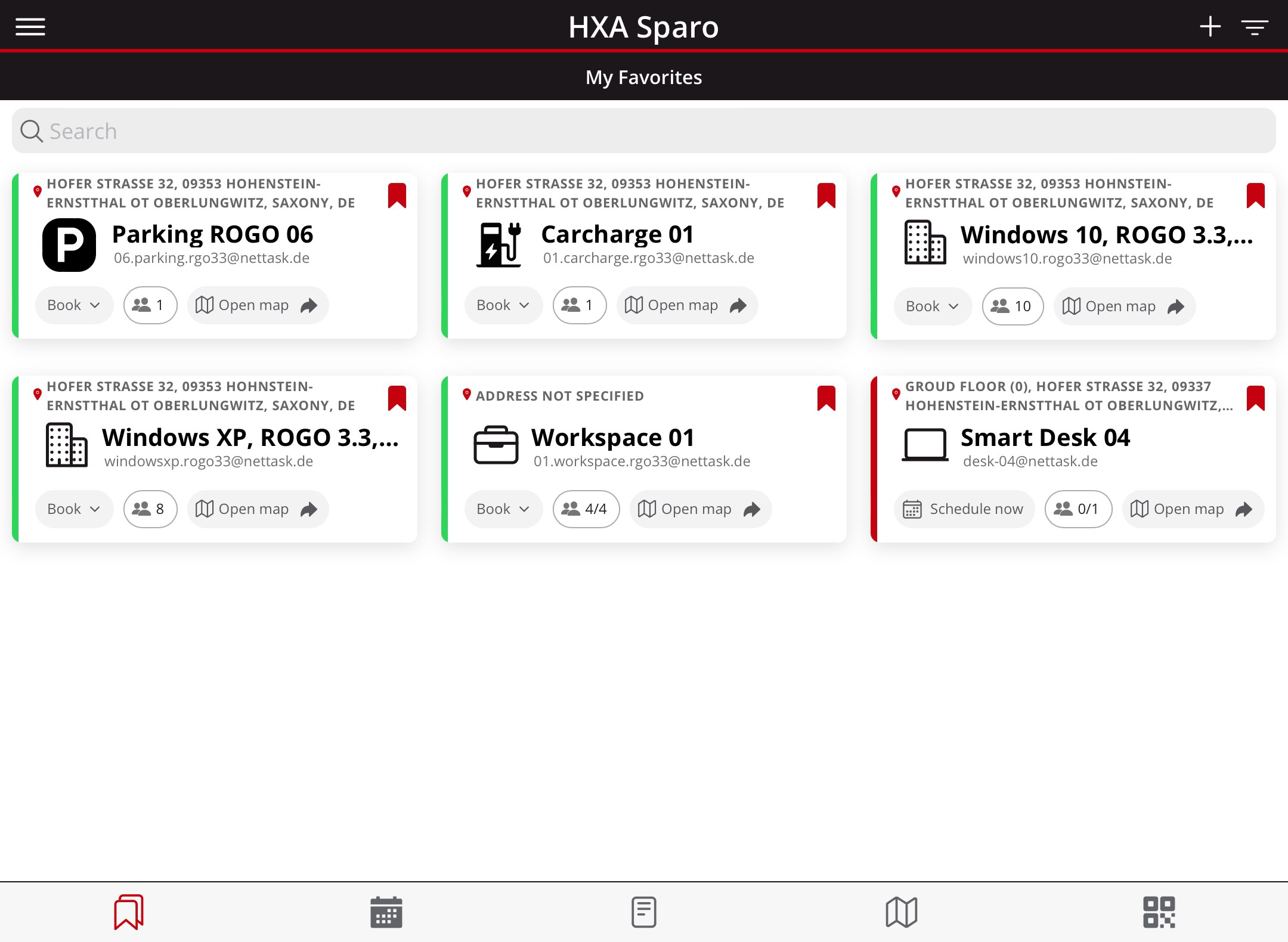Open the favorites tab at bottom left

128,911
